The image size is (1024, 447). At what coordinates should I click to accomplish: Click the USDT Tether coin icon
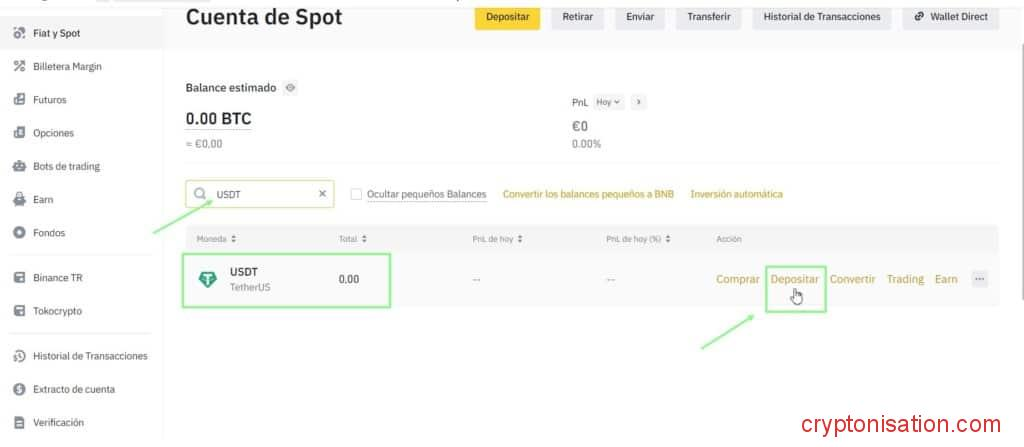click(208, 280)
